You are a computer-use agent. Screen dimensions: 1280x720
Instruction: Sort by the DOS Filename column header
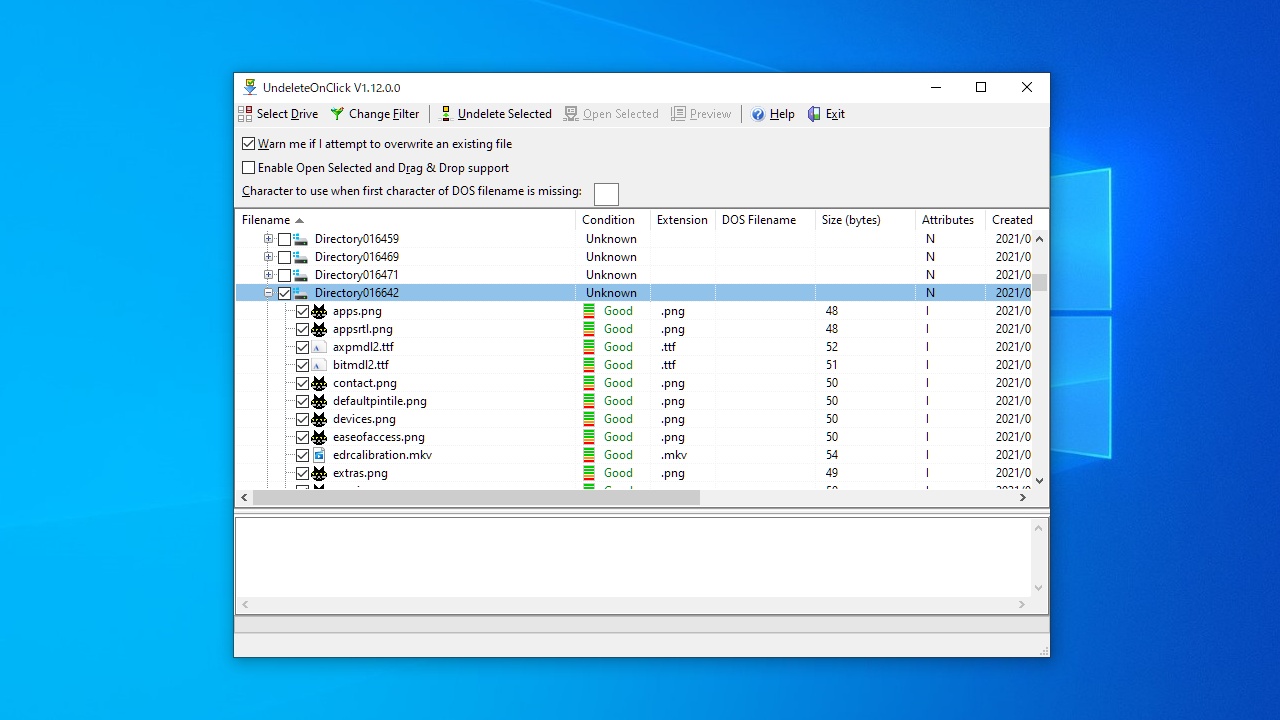(765, 220)
